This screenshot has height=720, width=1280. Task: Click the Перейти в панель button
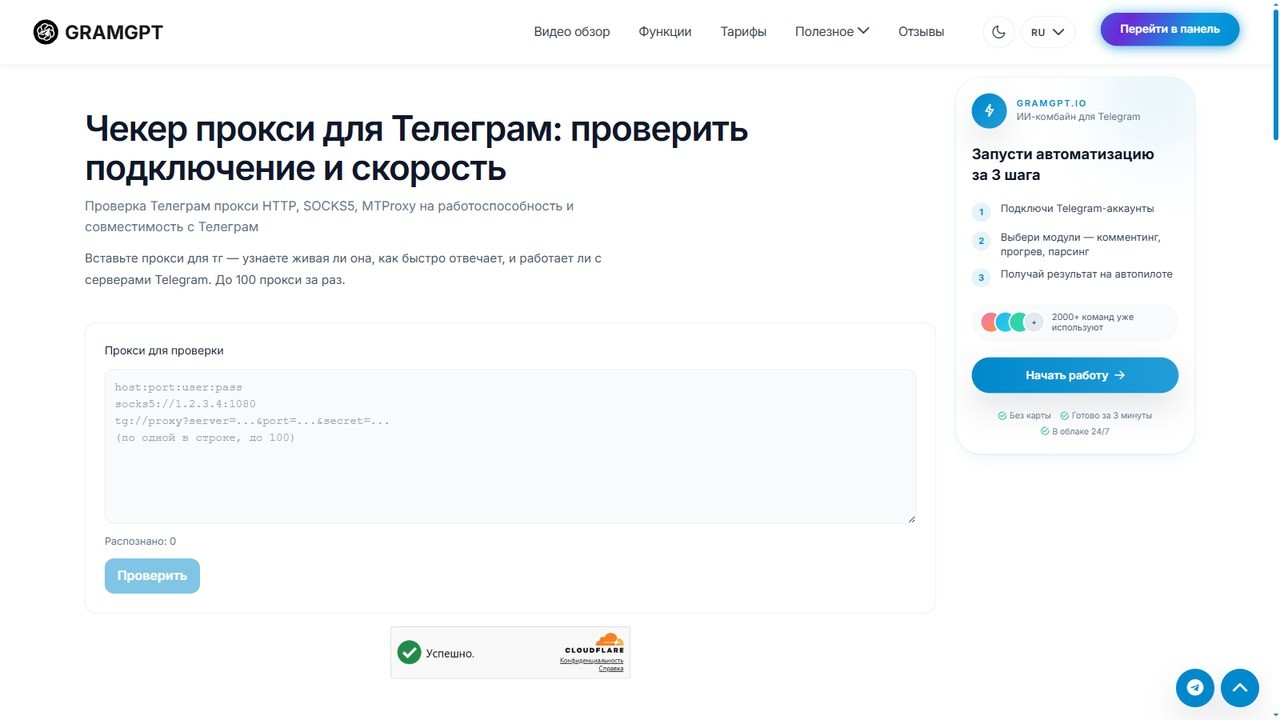pyautogui.click(x=1170, y=30)
